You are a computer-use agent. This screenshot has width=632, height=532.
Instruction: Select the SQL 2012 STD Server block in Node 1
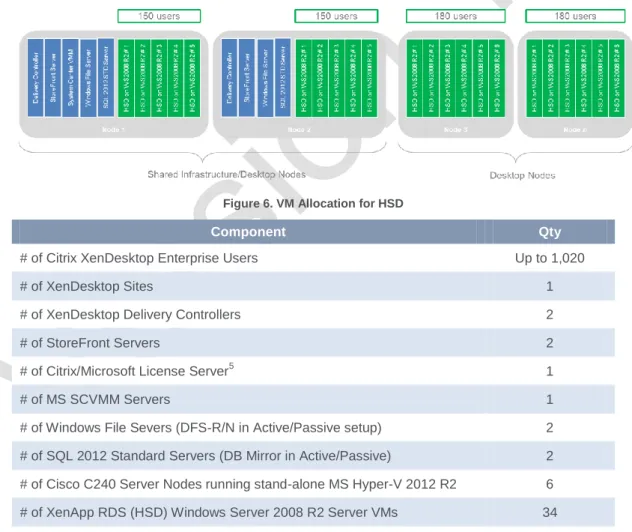tap(106, 78)
